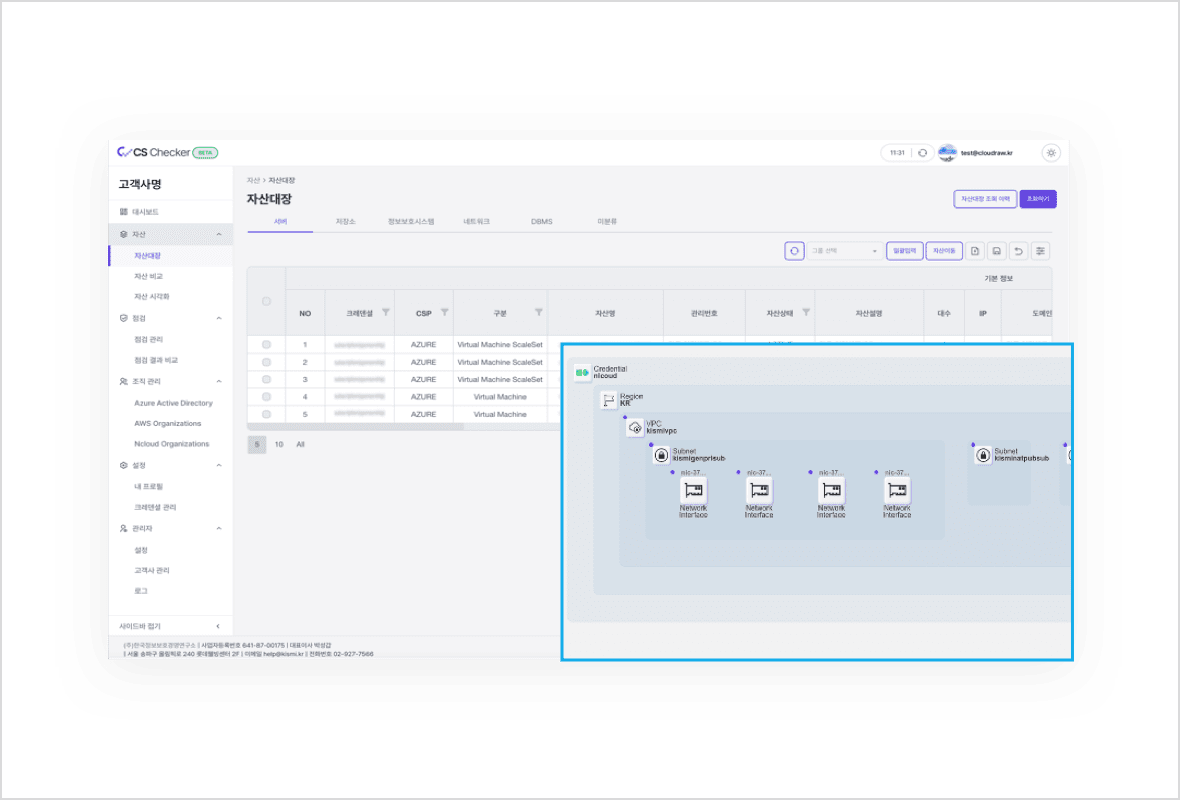Click the refresh icon beside the 11:31 timer
Image resolution: width=1180 pixels, height=800 pixels.
(x=922, y=153)
